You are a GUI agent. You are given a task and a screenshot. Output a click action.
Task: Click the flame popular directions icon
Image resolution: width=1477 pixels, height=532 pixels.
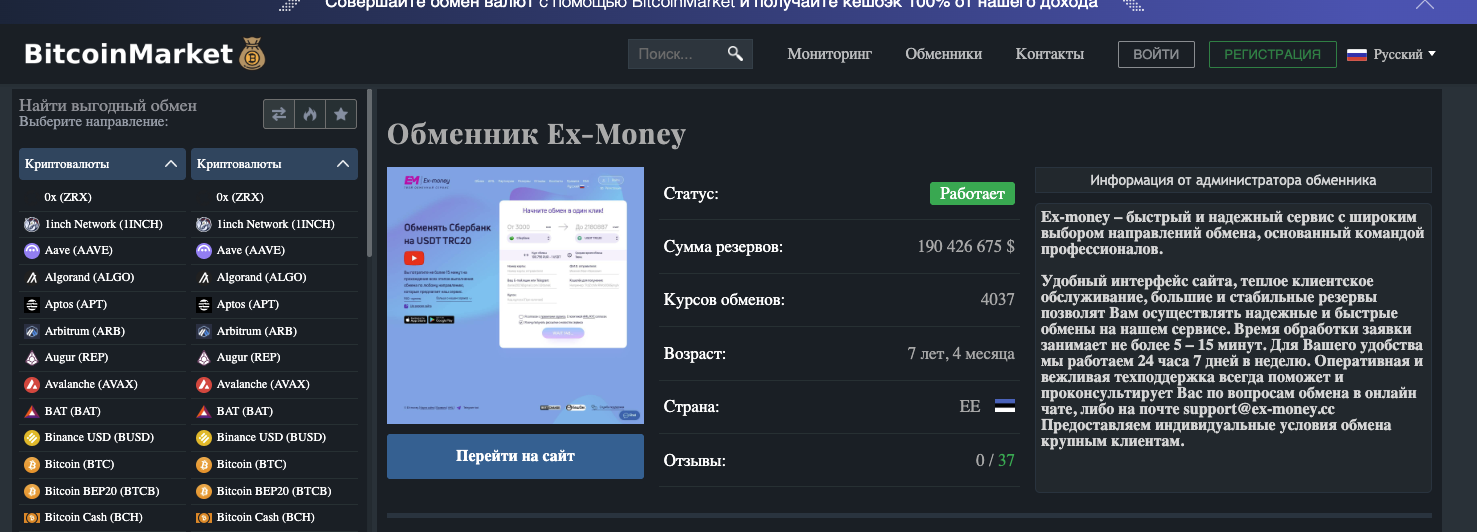click(310, 114)
